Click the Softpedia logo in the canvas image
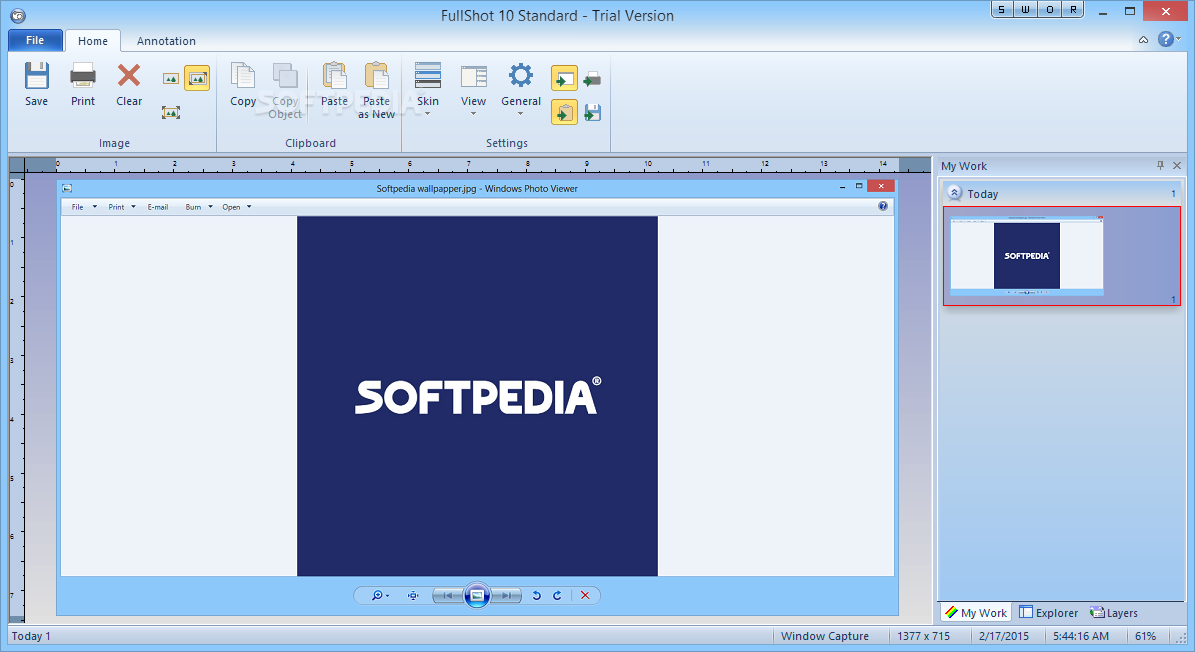 [x=478, y=396]
